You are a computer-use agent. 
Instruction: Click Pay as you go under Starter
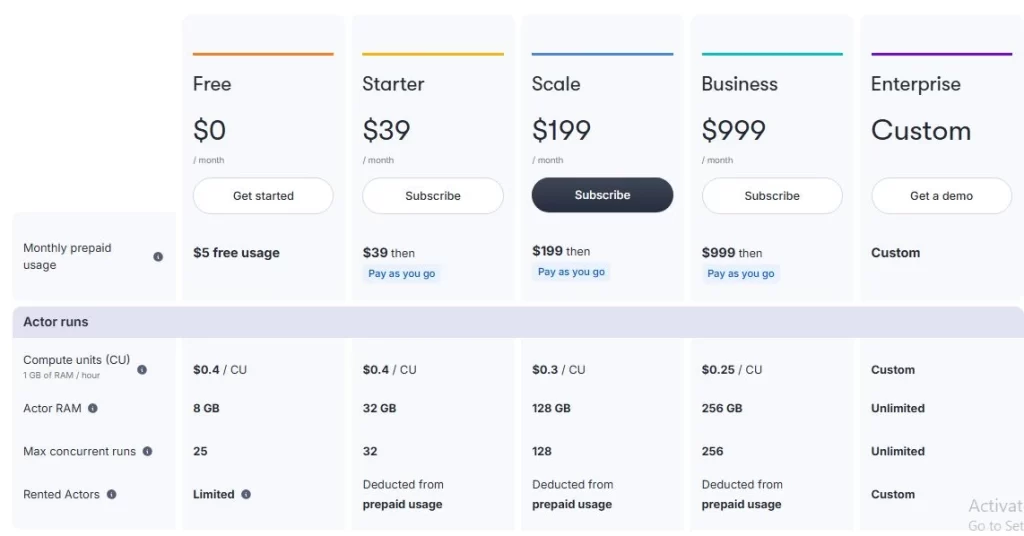[402, 274]
